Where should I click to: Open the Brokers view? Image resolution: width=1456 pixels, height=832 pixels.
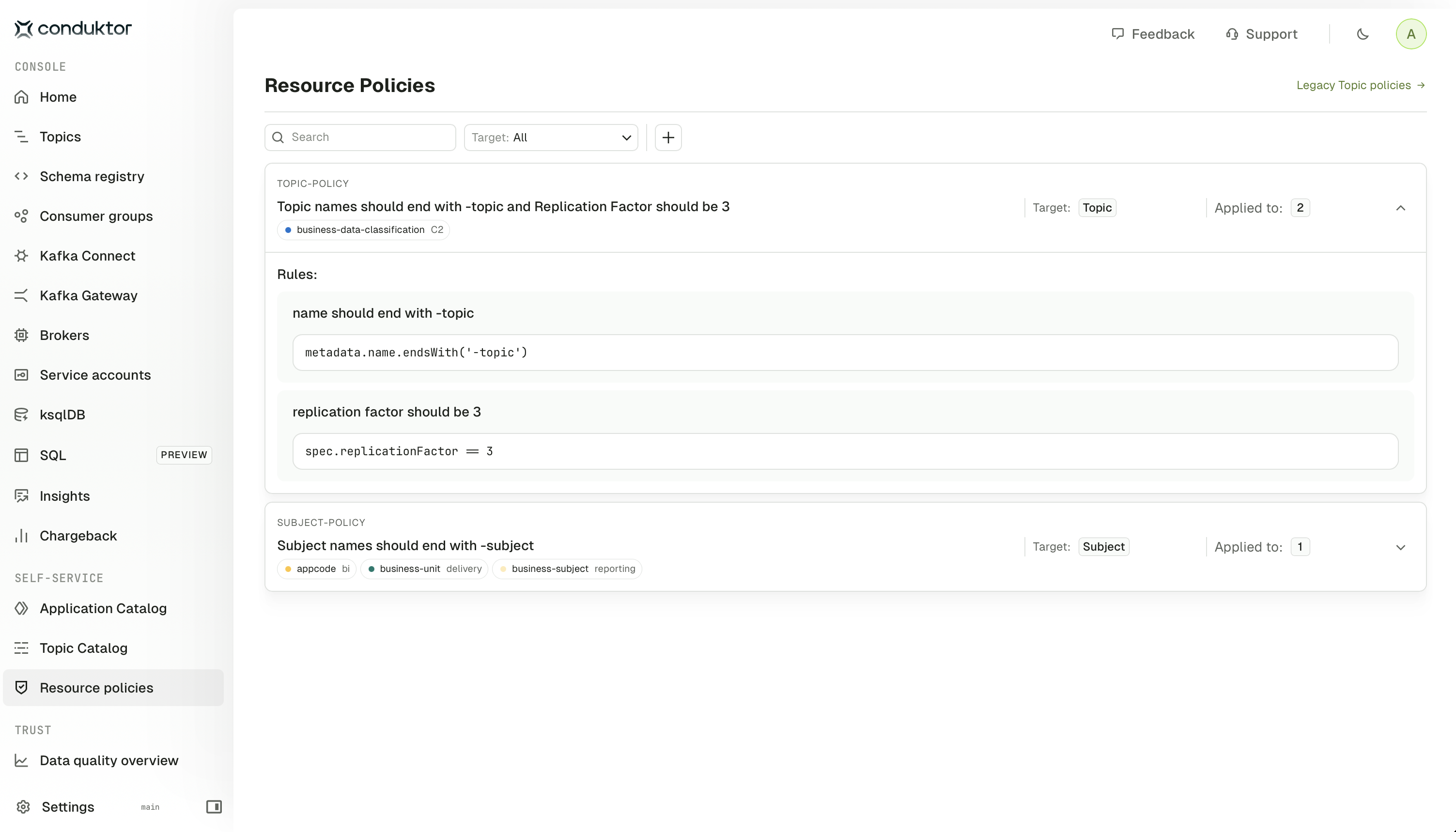point(64,335)
